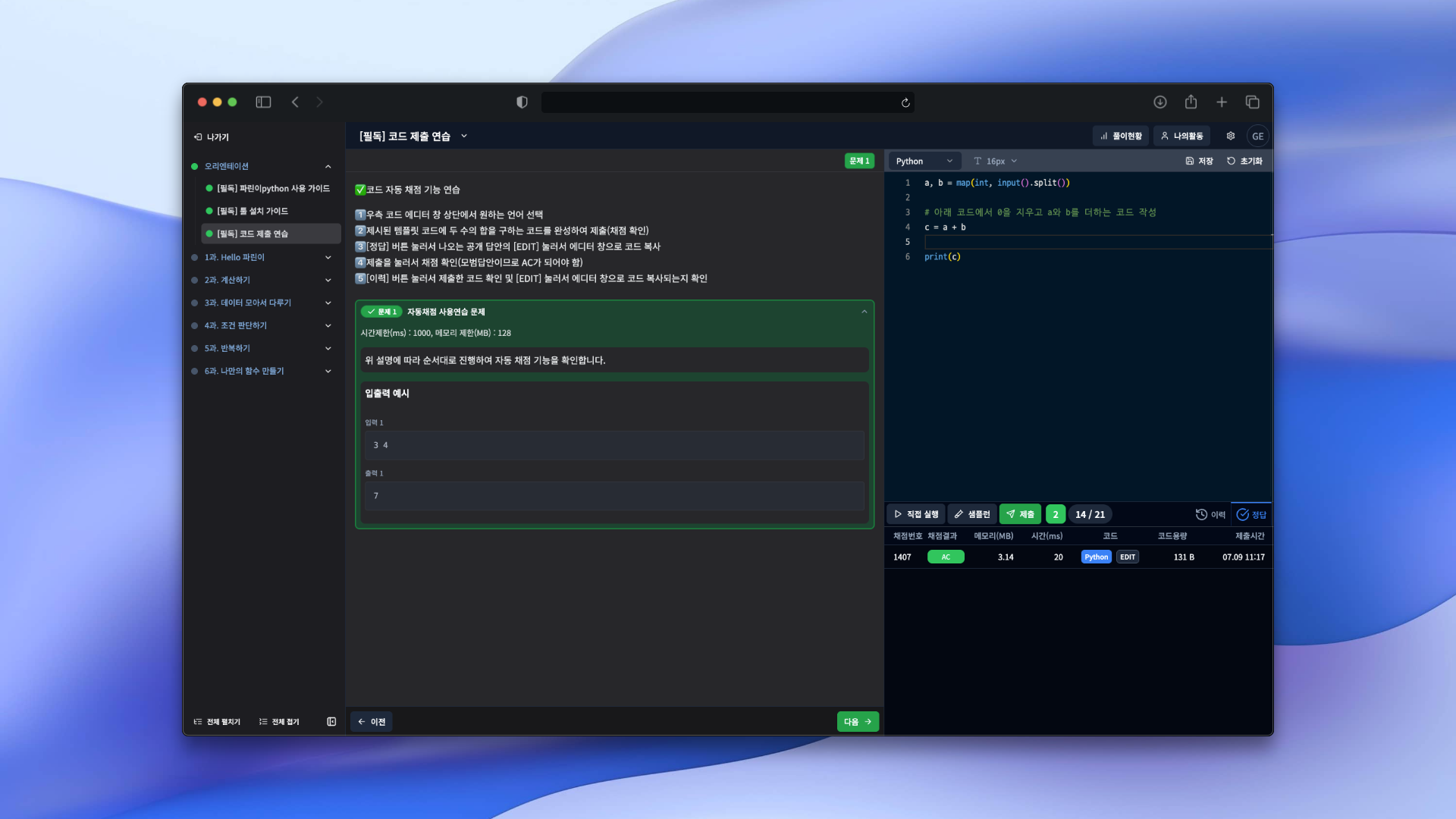Click the 다음 next button
The image size is (1456, 819).
pyautogui.click(x=858, y=721)
